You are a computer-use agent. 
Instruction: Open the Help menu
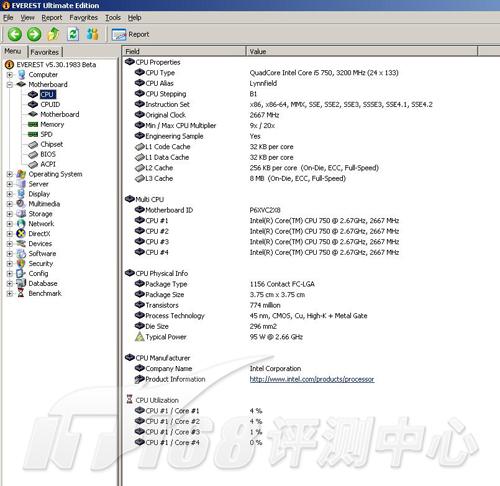(x=134, y=17)
